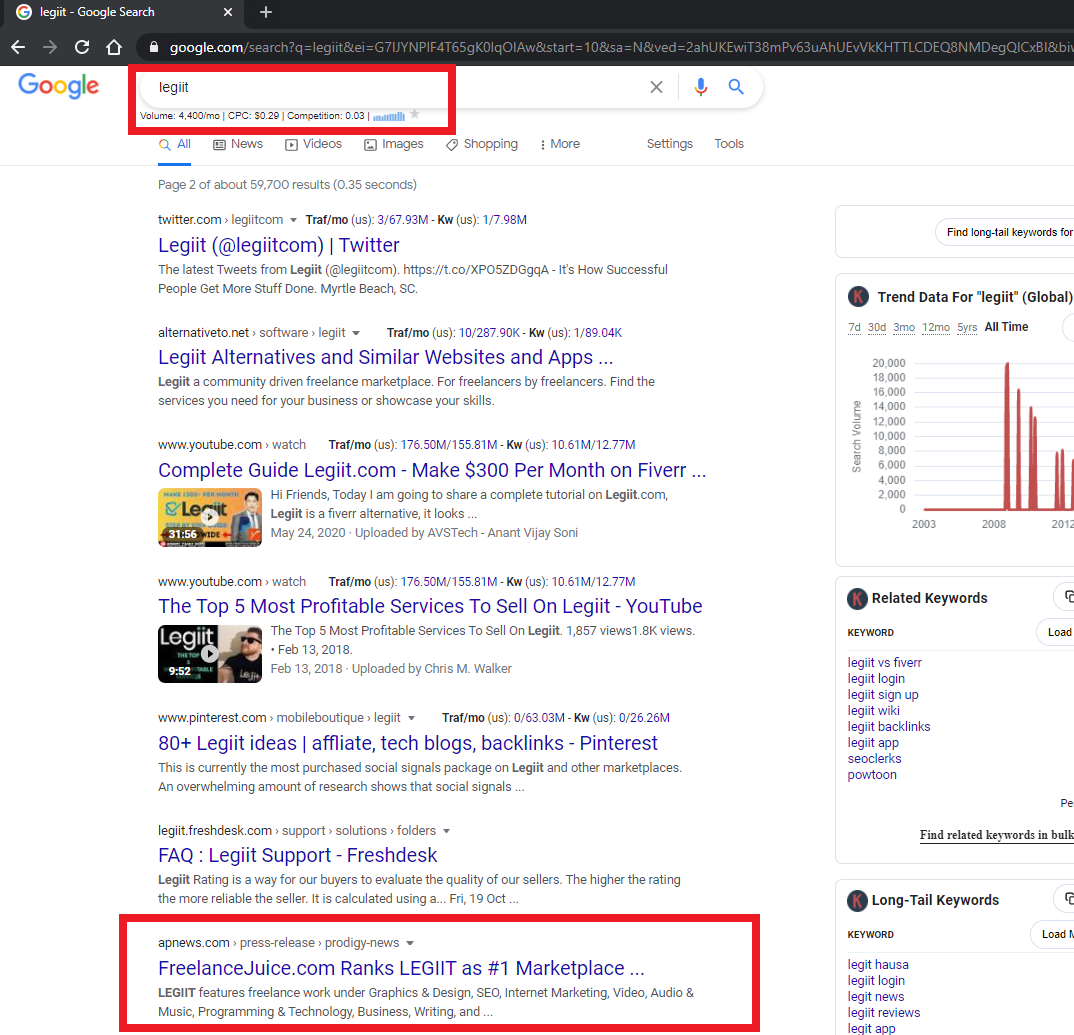Open a new tab with plus icon
Image resolution: width=1074 pixels, height=1035 pixels.
pos(266,12)
